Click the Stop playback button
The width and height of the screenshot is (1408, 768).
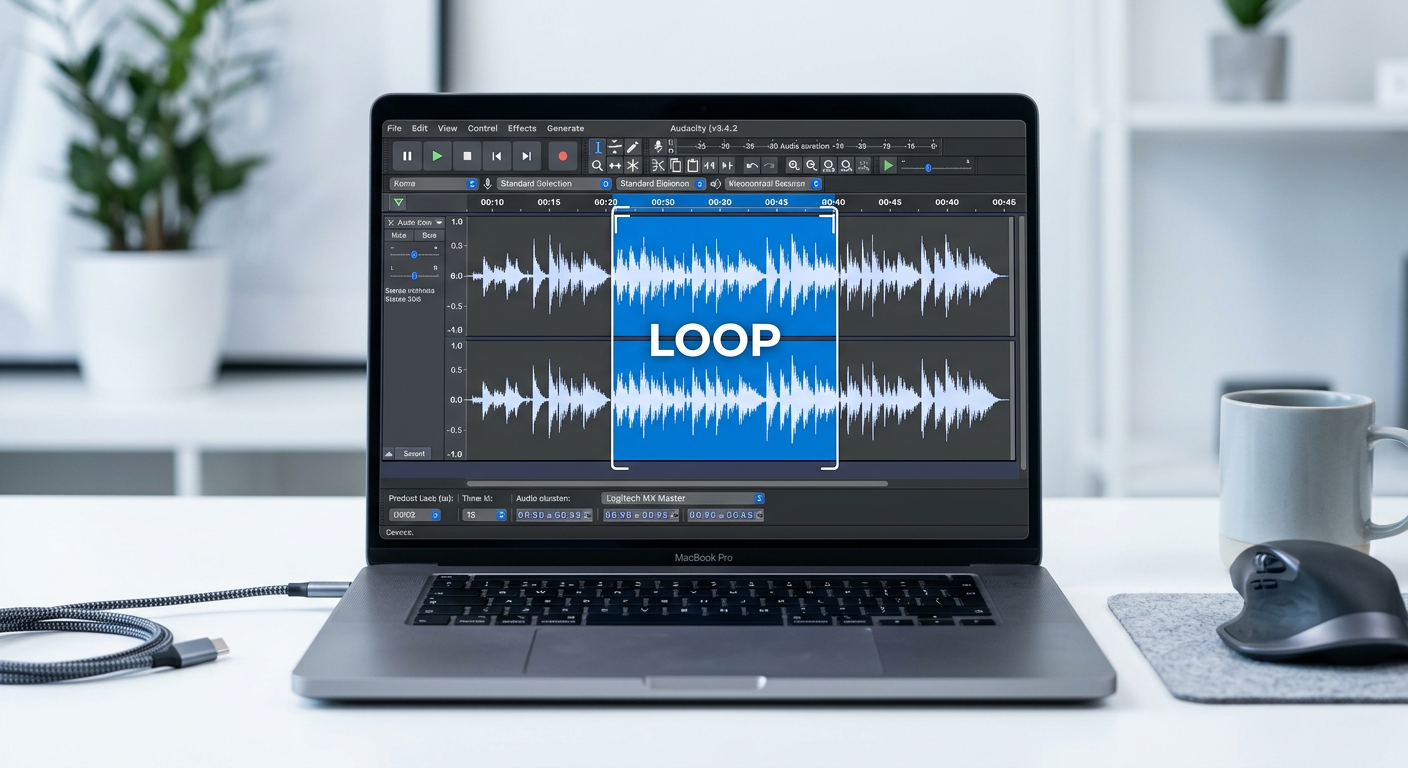click(467, 156)
